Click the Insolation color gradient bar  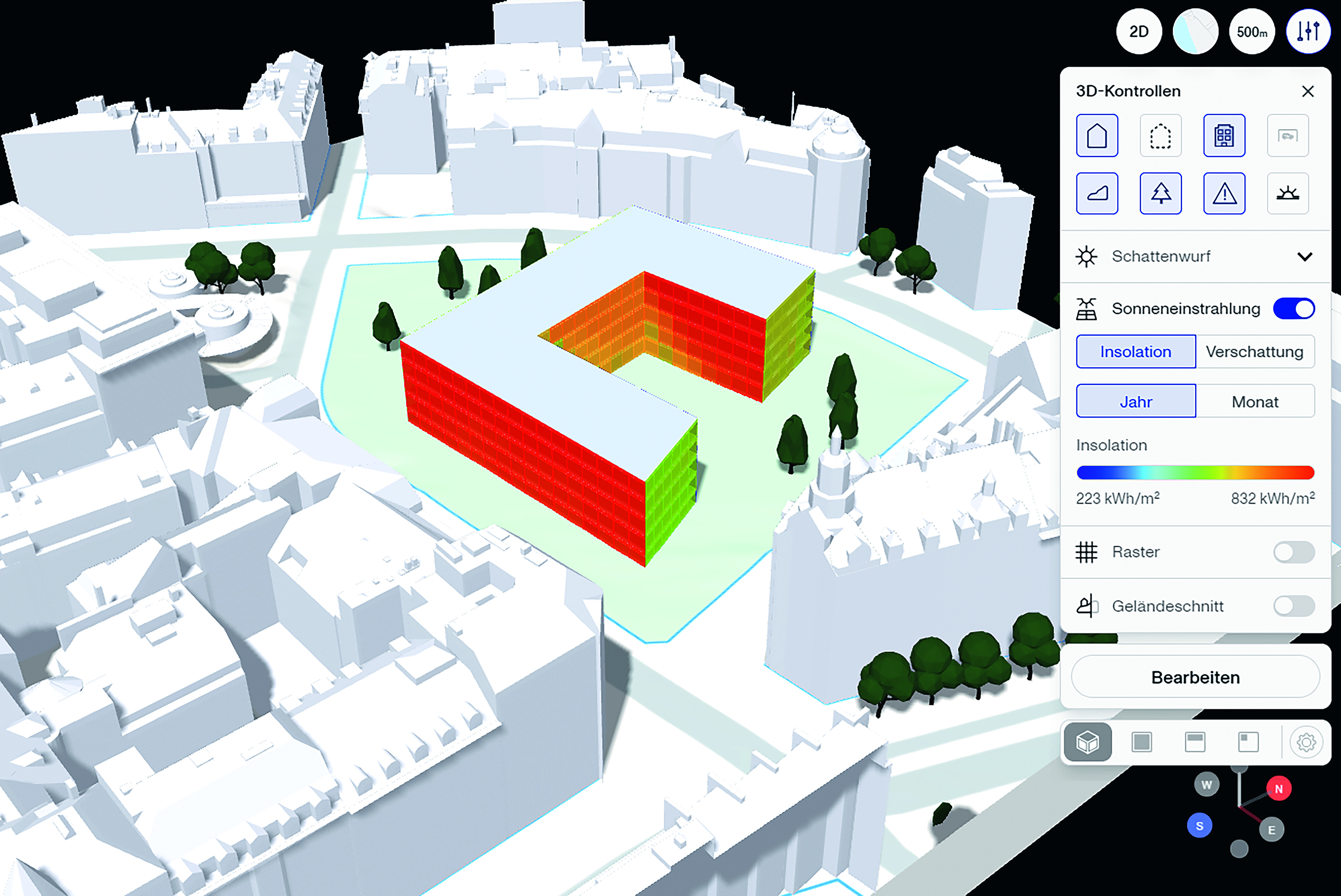(1195, 473)
